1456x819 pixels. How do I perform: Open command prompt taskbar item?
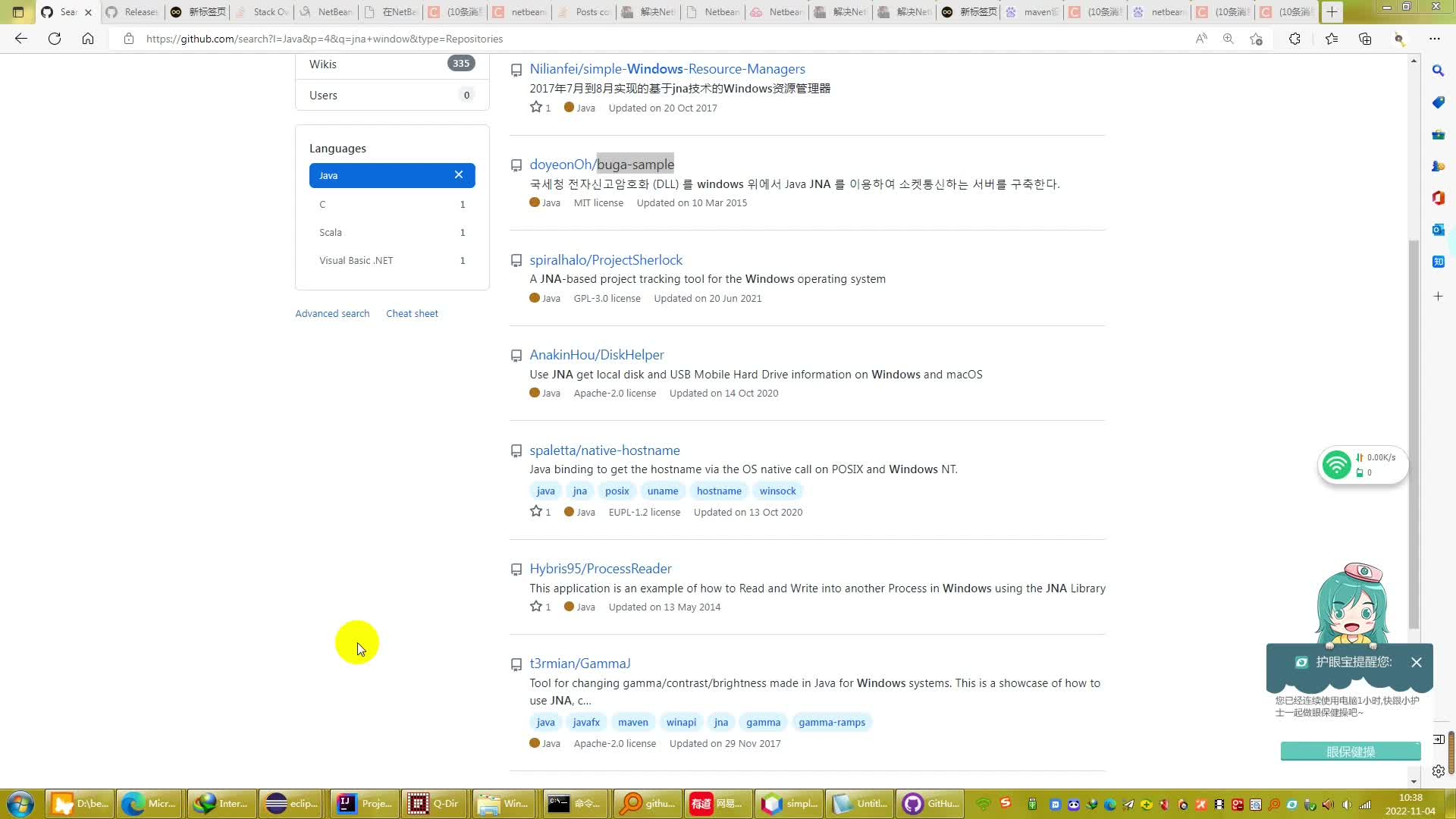[576, 804]
